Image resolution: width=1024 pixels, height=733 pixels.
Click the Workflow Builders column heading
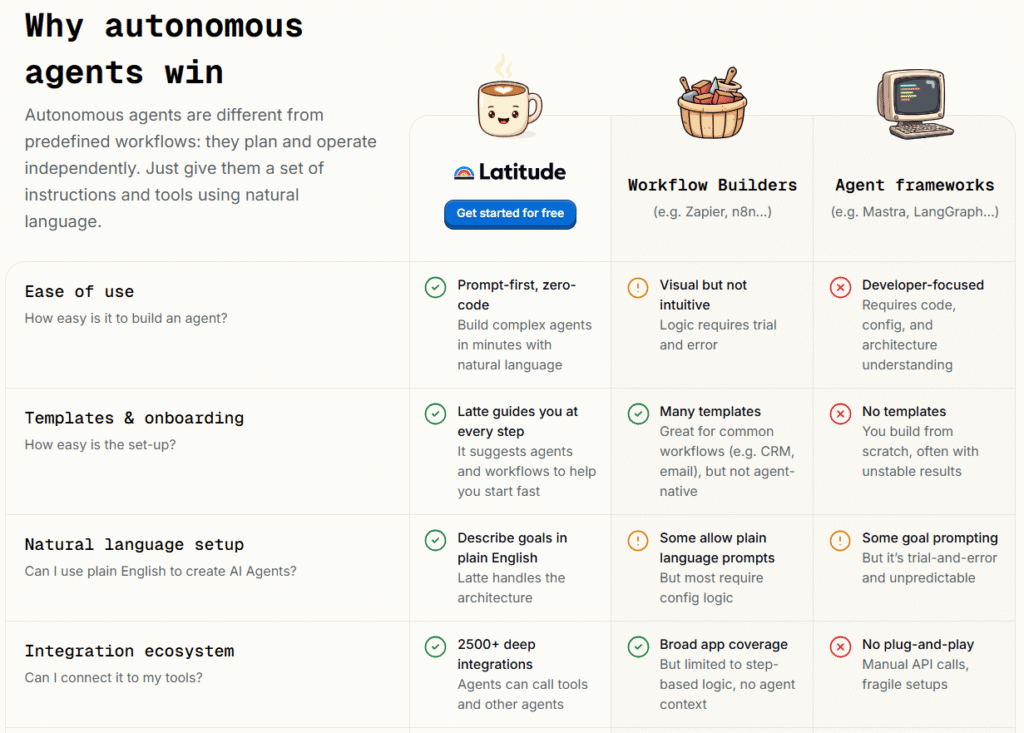(712, 186)
